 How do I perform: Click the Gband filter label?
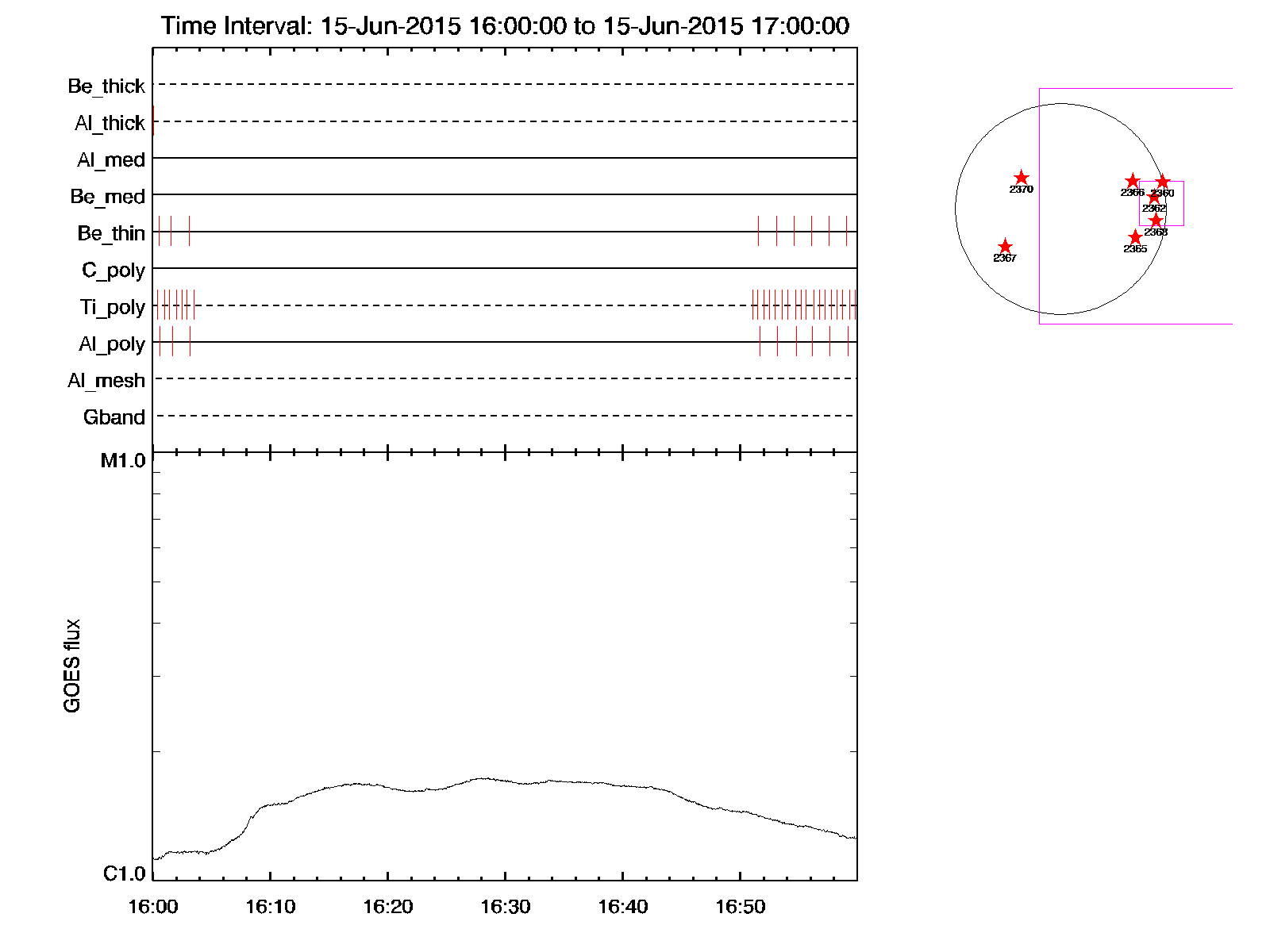(114, 417)
